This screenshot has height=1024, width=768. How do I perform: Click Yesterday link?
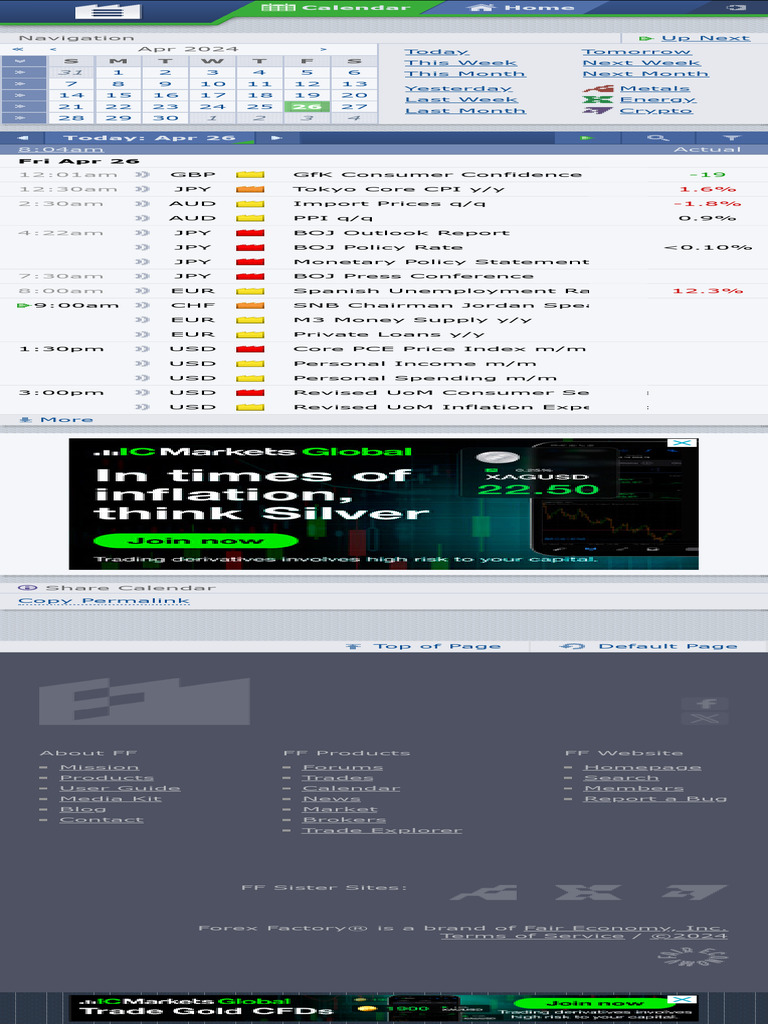[458, 88]
